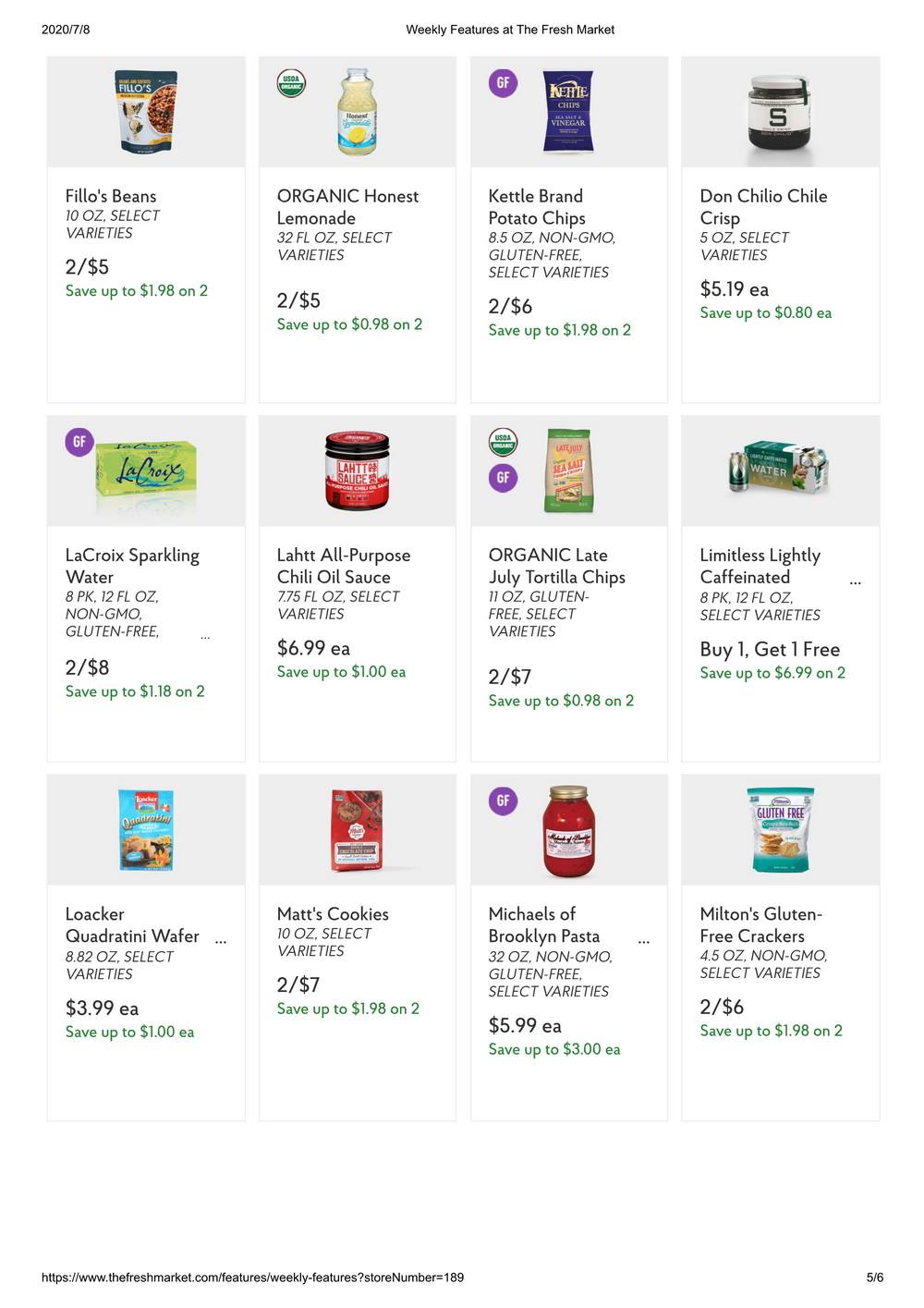Viewport: 924px width, 1308px height.
Task: Click the USDA Organic badge on Honest Lemonade
Action: click(291, 83)
